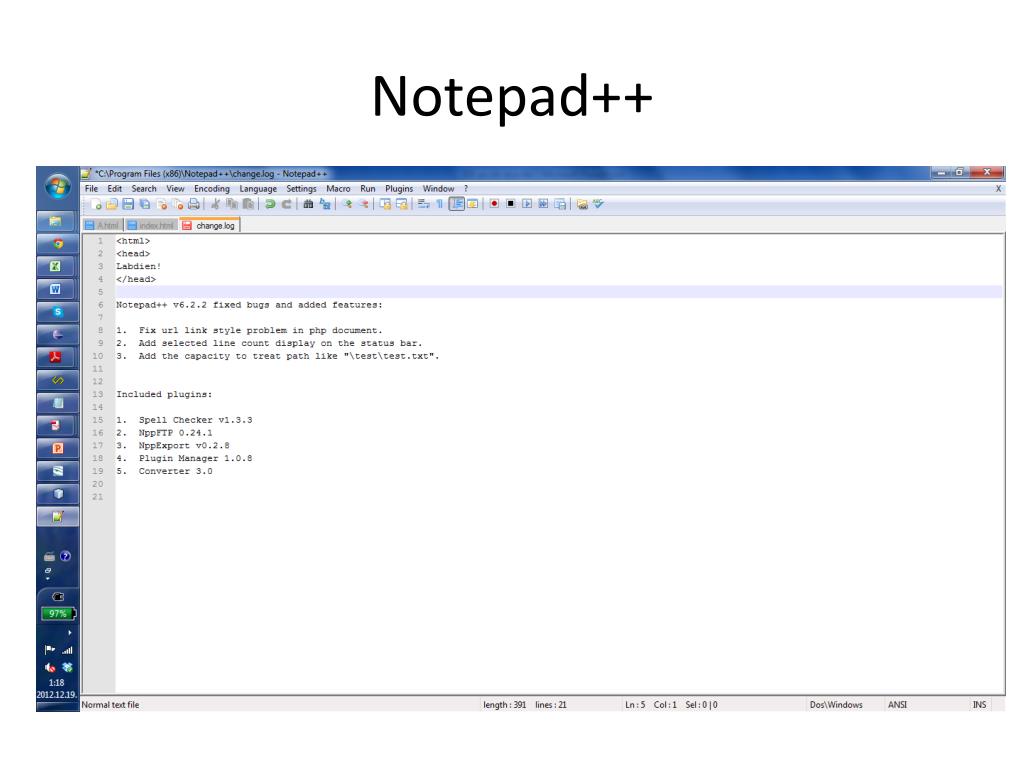Screen dimensions: 1024x768
Task: Click the Print toolbar icon
Action: pyautogui.click(x=194, y=204)
